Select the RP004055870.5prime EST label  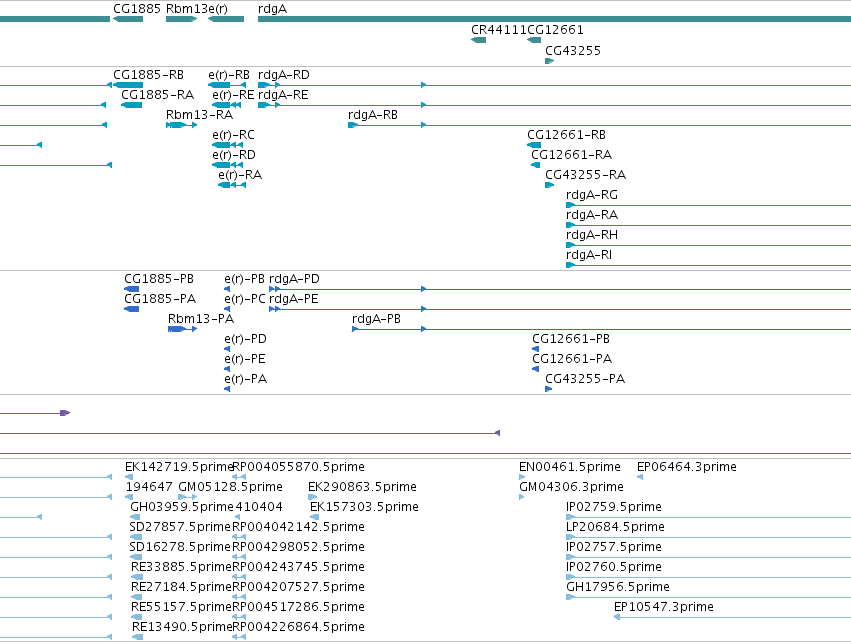click(299, 467)
